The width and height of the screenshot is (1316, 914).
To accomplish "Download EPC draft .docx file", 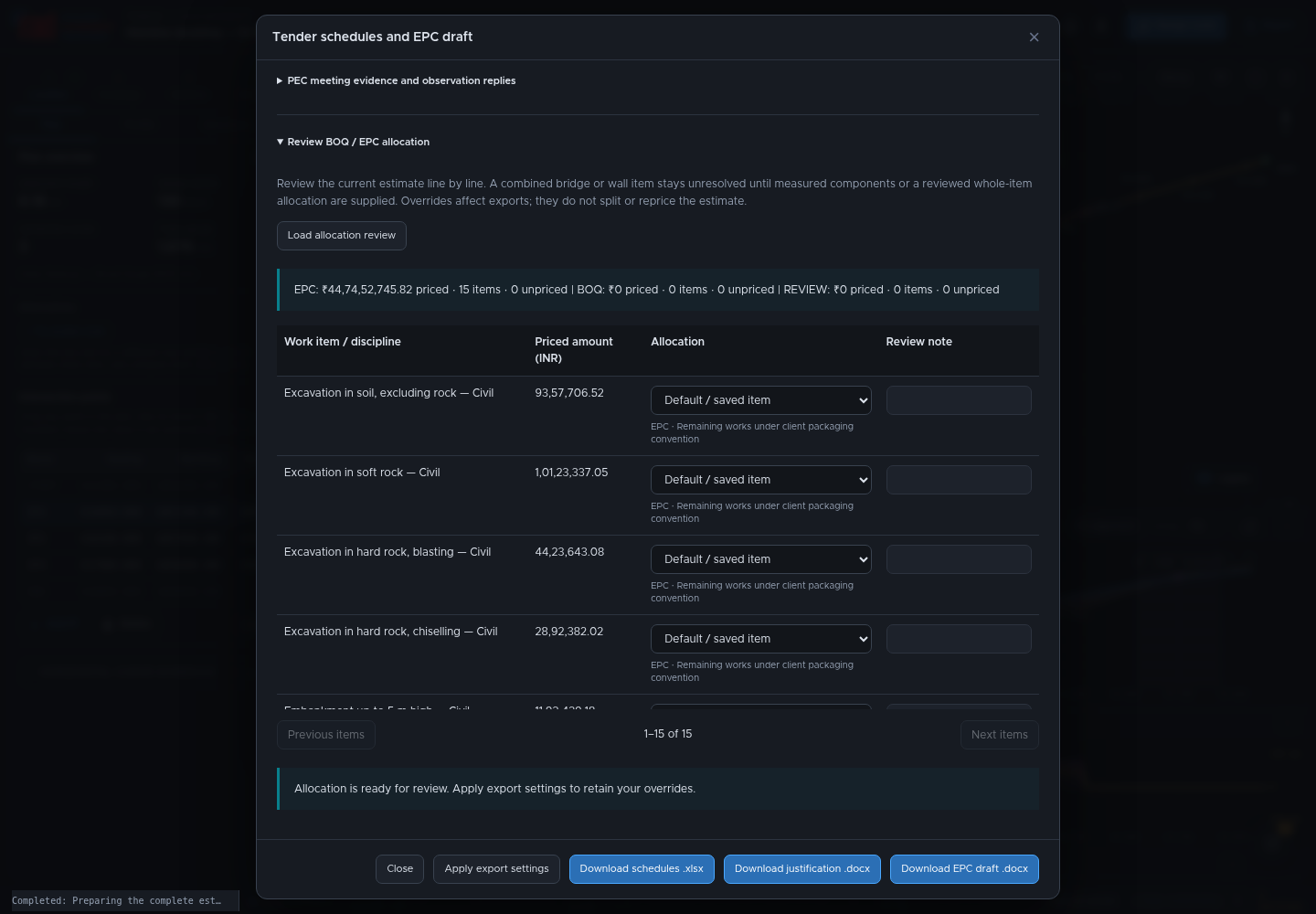I will (x=964, y=869).
